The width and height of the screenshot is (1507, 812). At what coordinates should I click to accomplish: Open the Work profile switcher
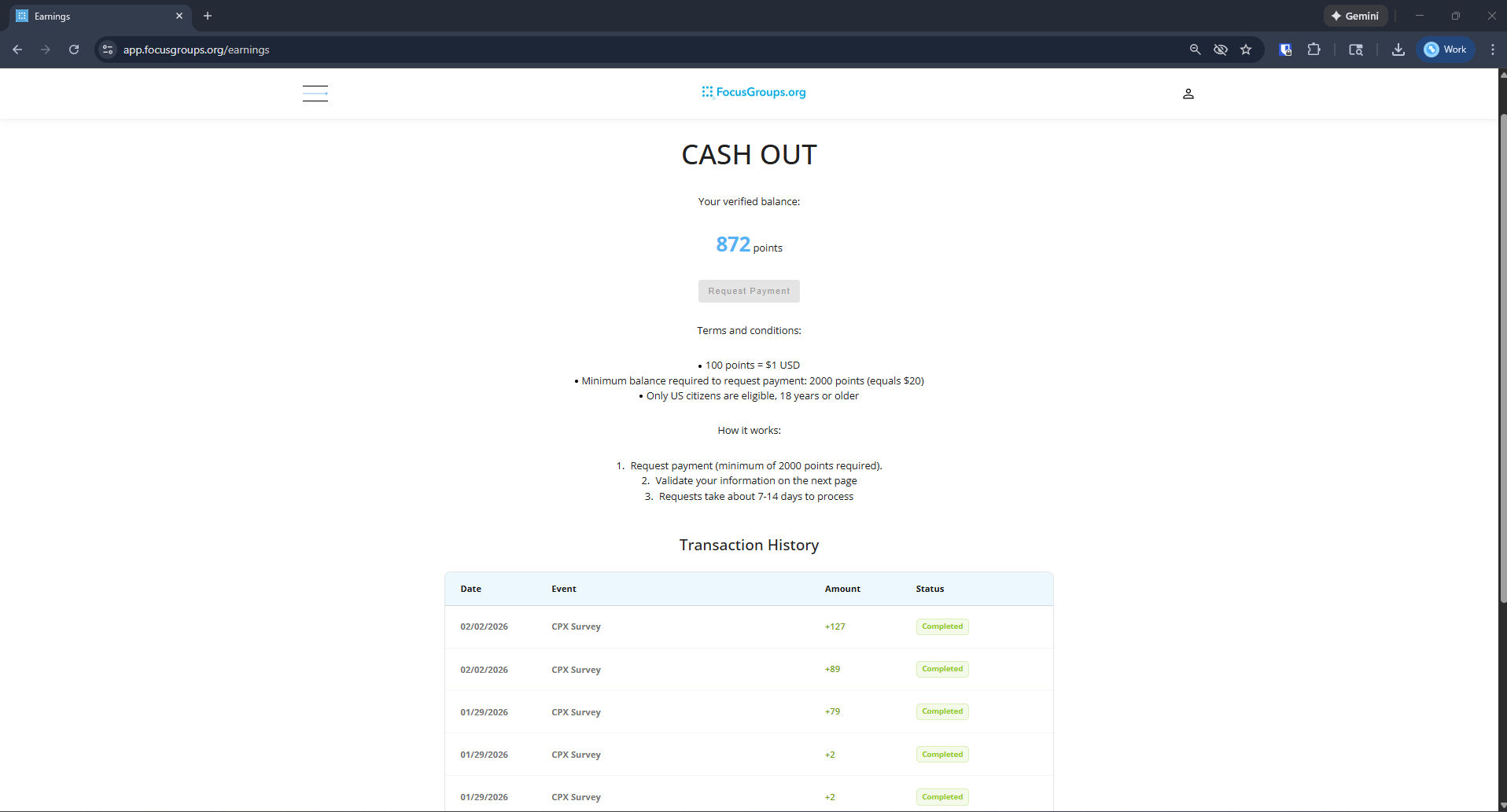pos(1446,50)
